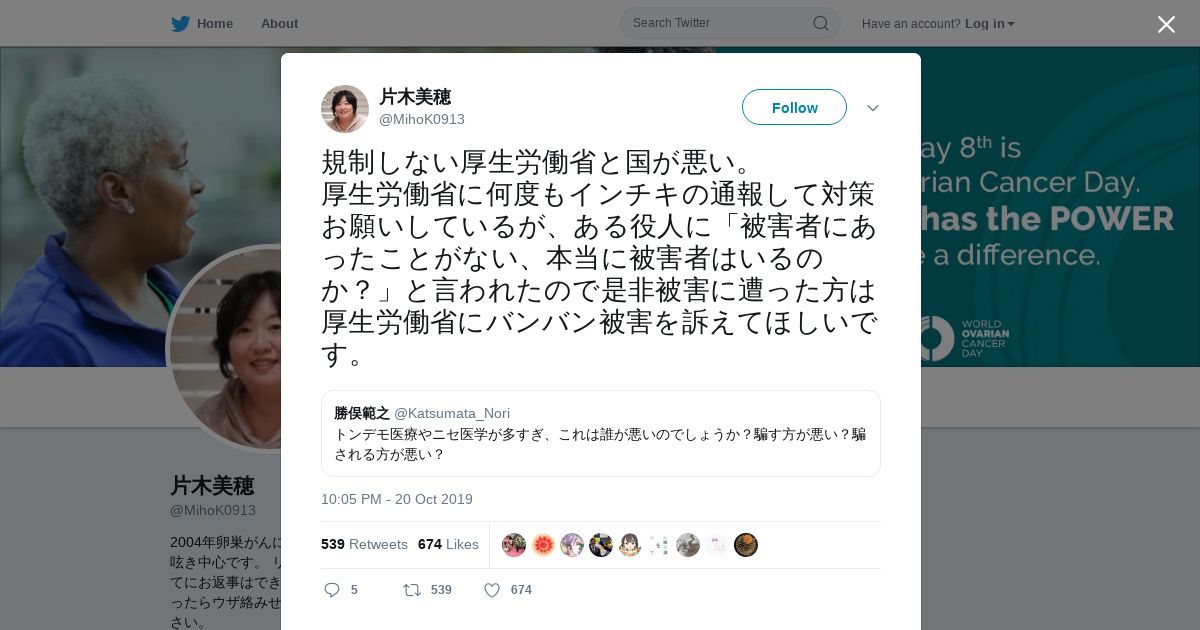The width and height of the screenshot is (1200, 630).
Task: Expand the tweet options chevron
Action: coord(873,108)
